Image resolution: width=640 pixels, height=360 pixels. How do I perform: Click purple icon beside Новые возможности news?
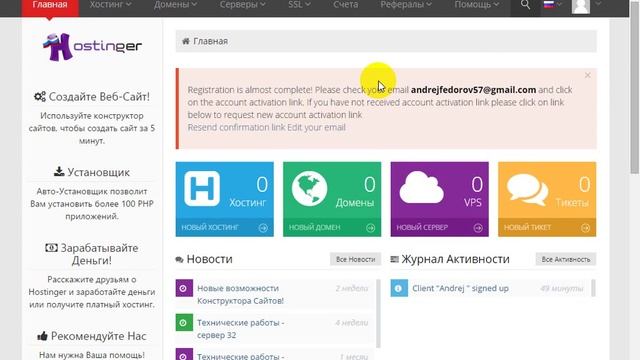(x=184, y=288)
